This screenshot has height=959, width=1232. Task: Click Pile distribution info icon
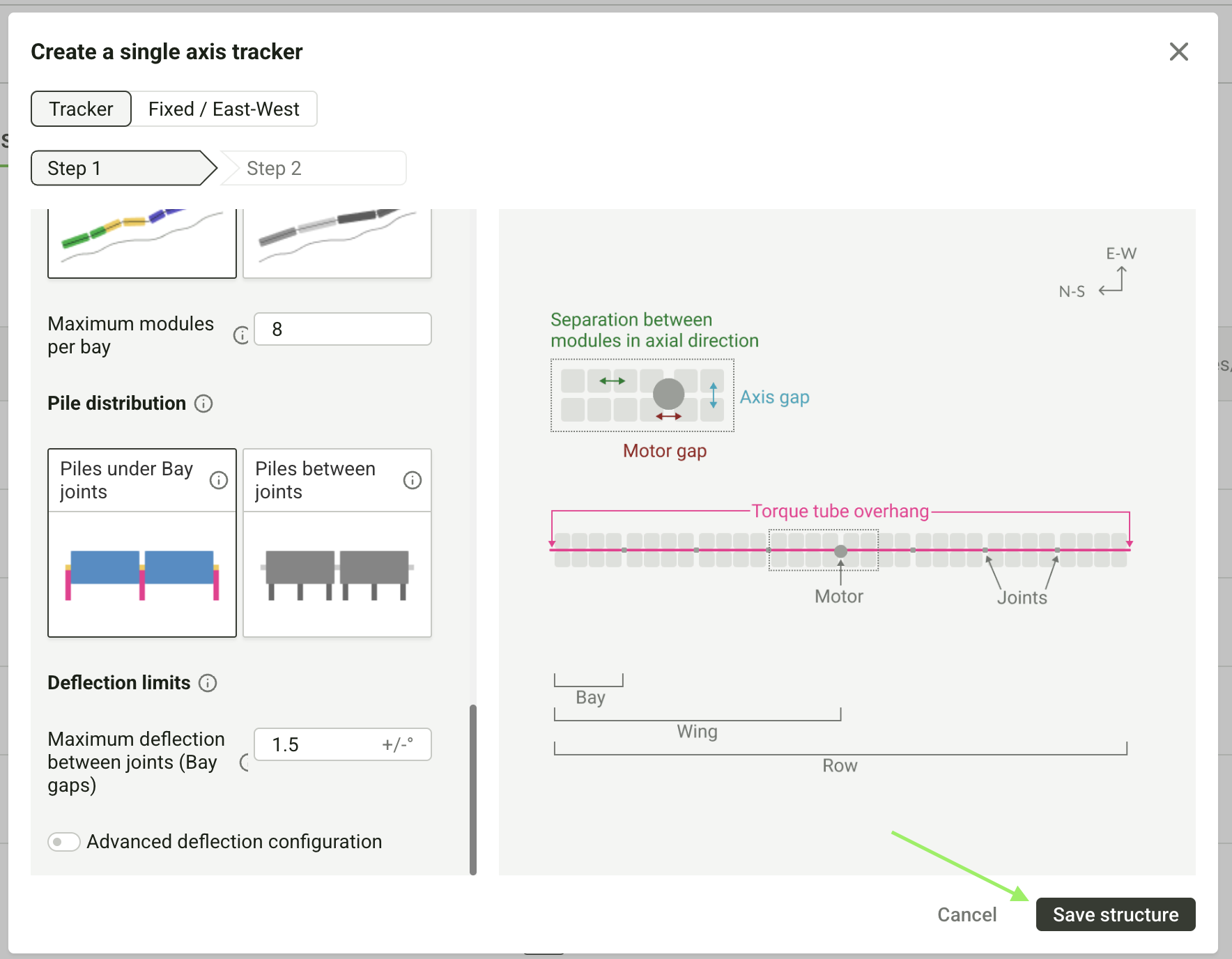point(203,404)
